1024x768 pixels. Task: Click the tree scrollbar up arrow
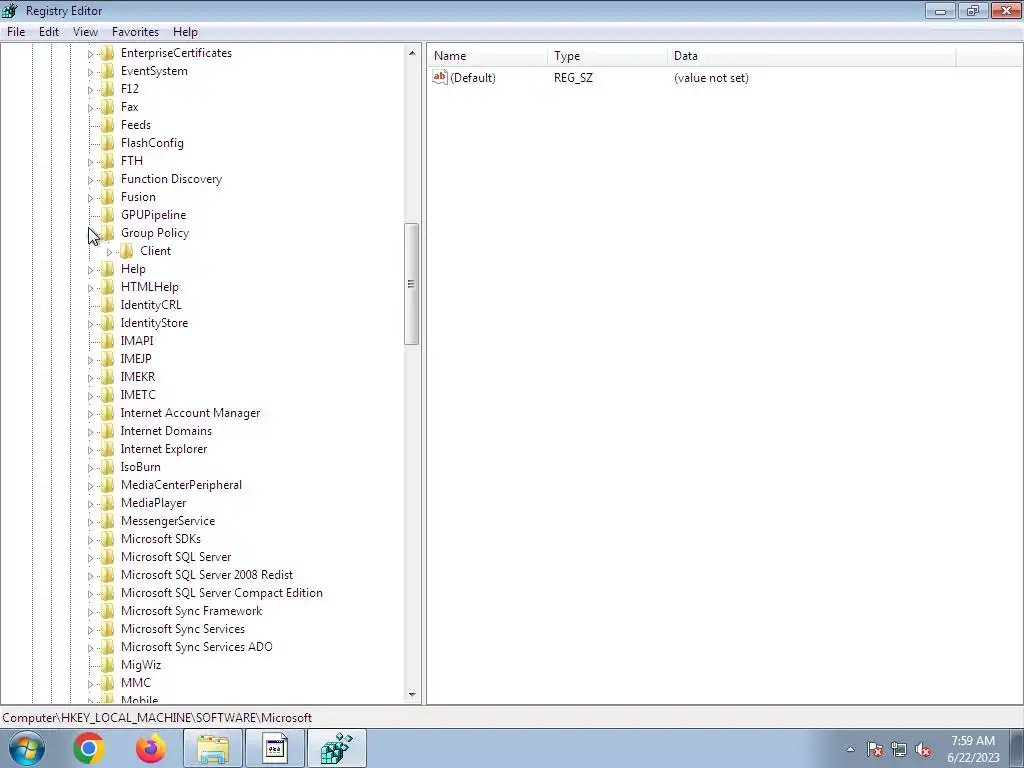[x=411, y=53]
